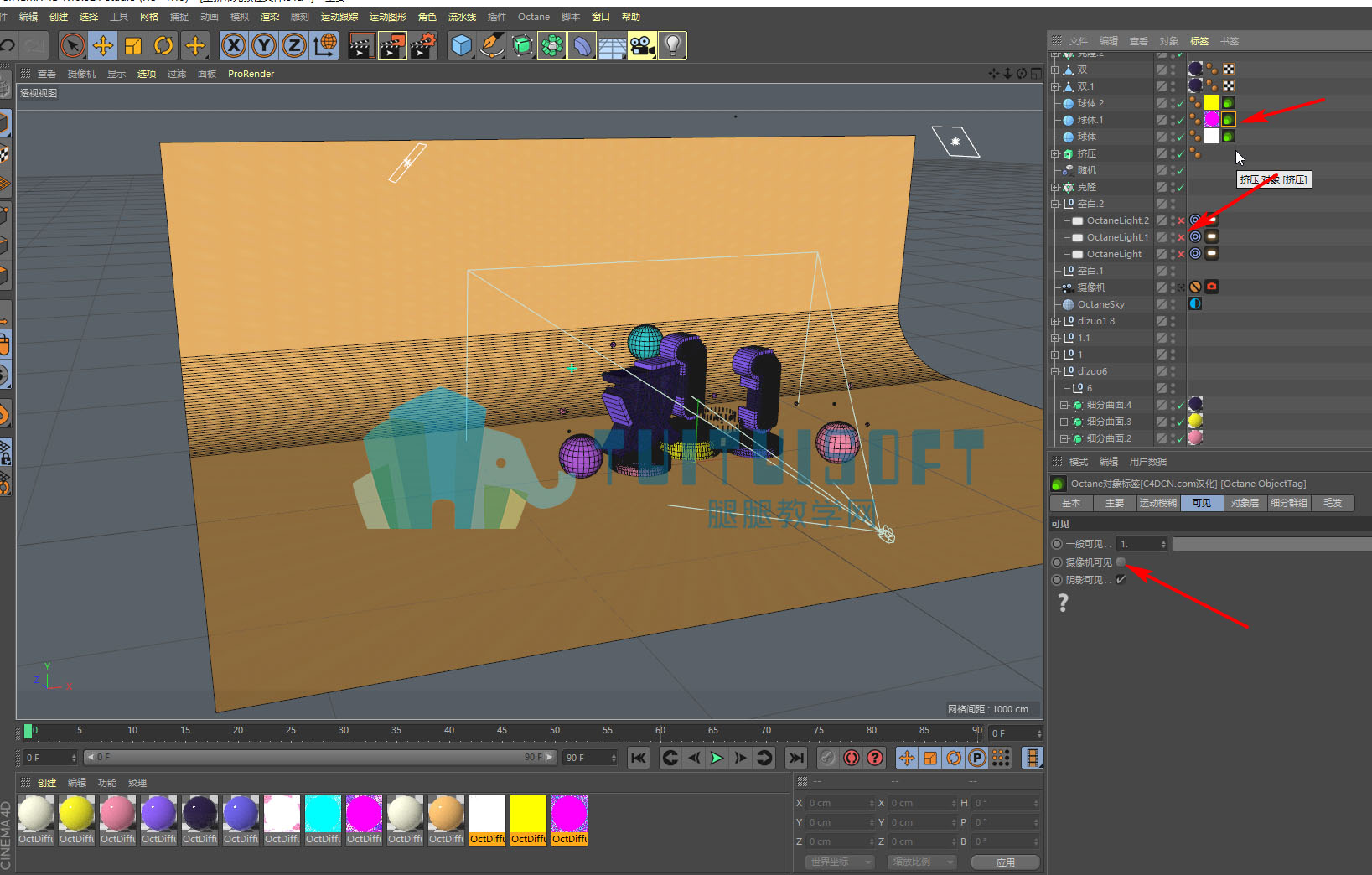Toggle the animation radio for 一般可见

click(1057, 545)
